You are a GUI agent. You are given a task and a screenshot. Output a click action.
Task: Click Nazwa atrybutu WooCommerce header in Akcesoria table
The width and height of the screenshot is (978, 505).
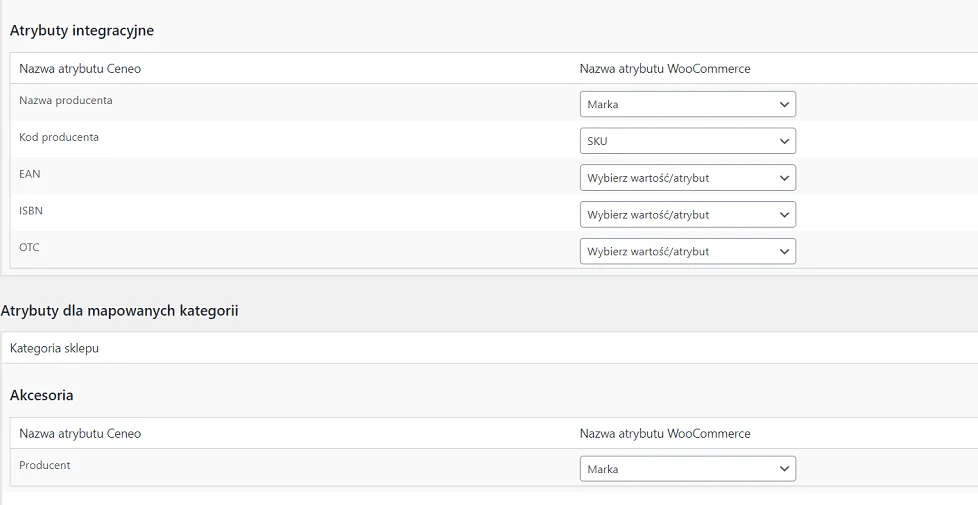tap(665, 433)
